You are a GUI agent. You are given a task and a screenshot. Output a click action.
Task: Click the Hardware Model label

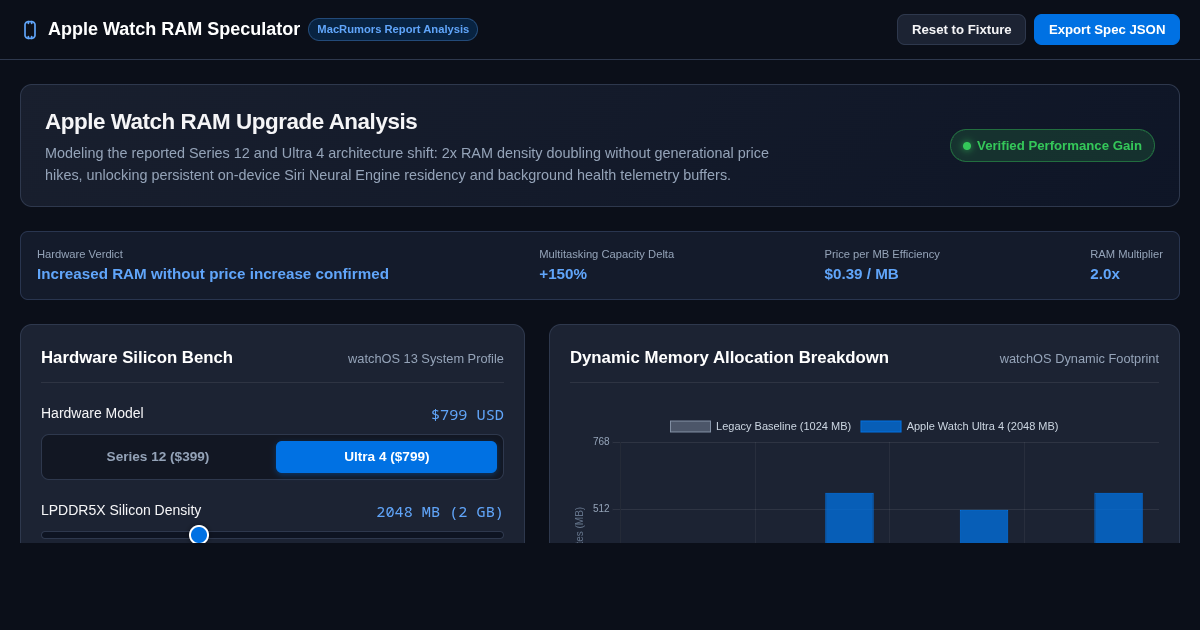[x=92, y=413]
